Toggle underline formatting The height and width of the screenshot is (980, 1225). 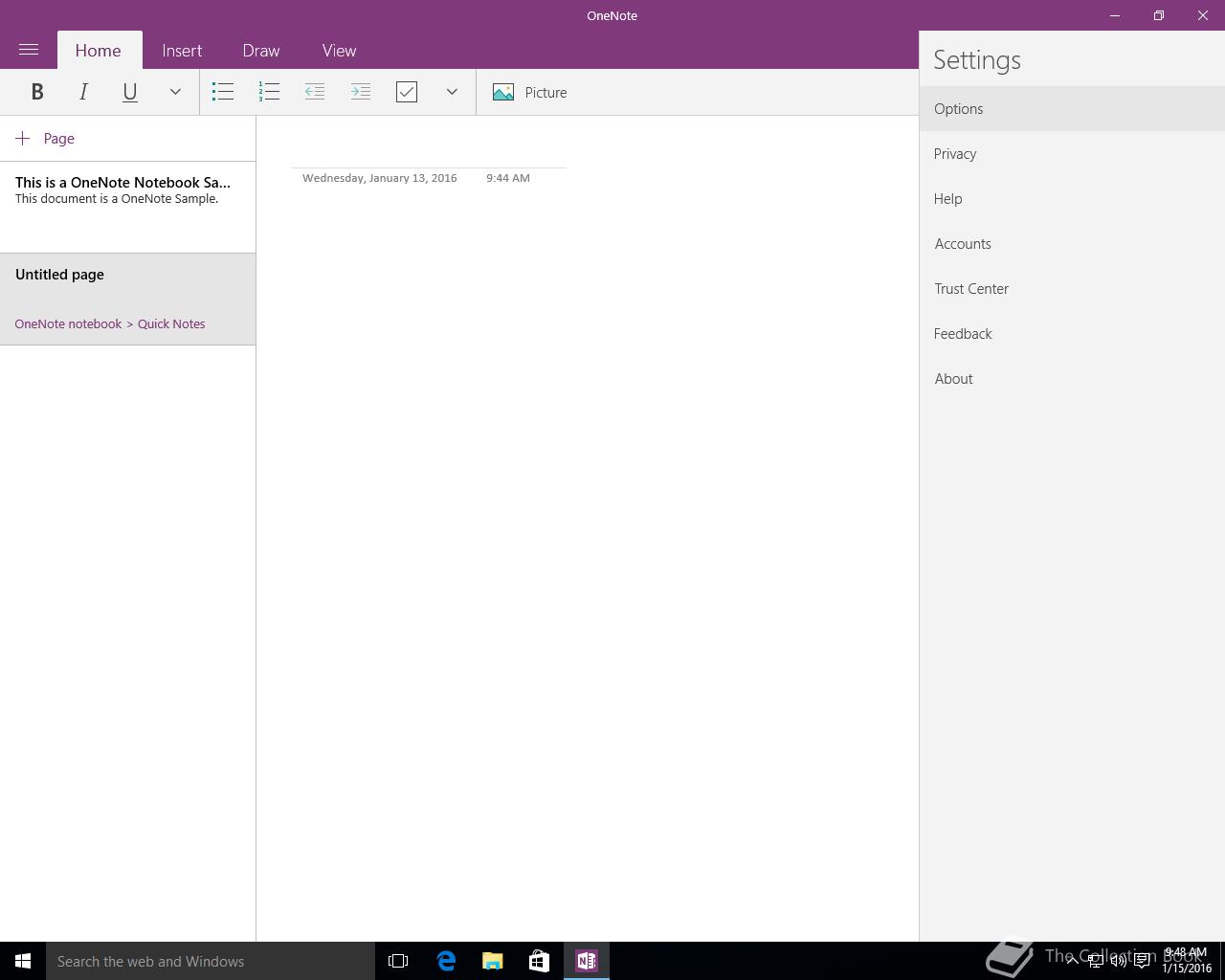point(129,92)
